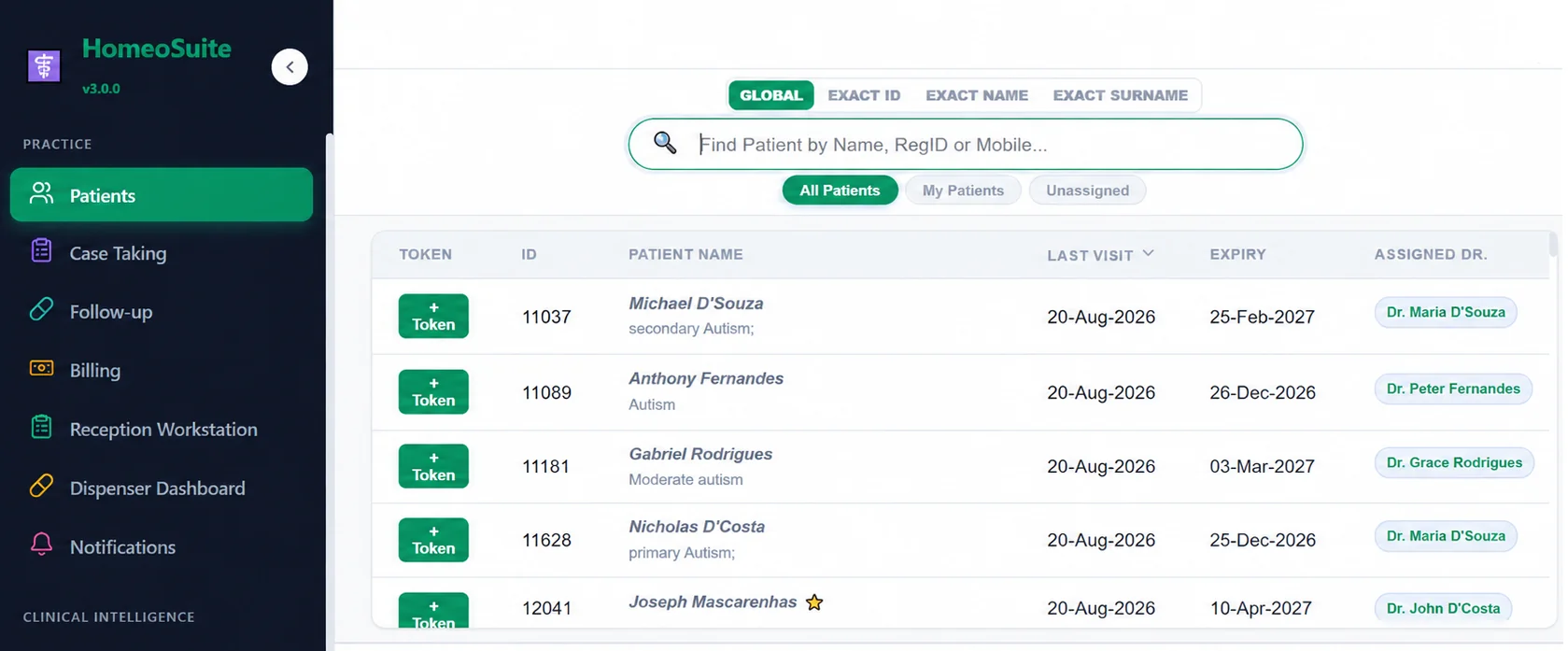Click the EXPIRY column header
Image resolution: width=1568 pixels, height=651 pixels.
tap(1237, 254)
